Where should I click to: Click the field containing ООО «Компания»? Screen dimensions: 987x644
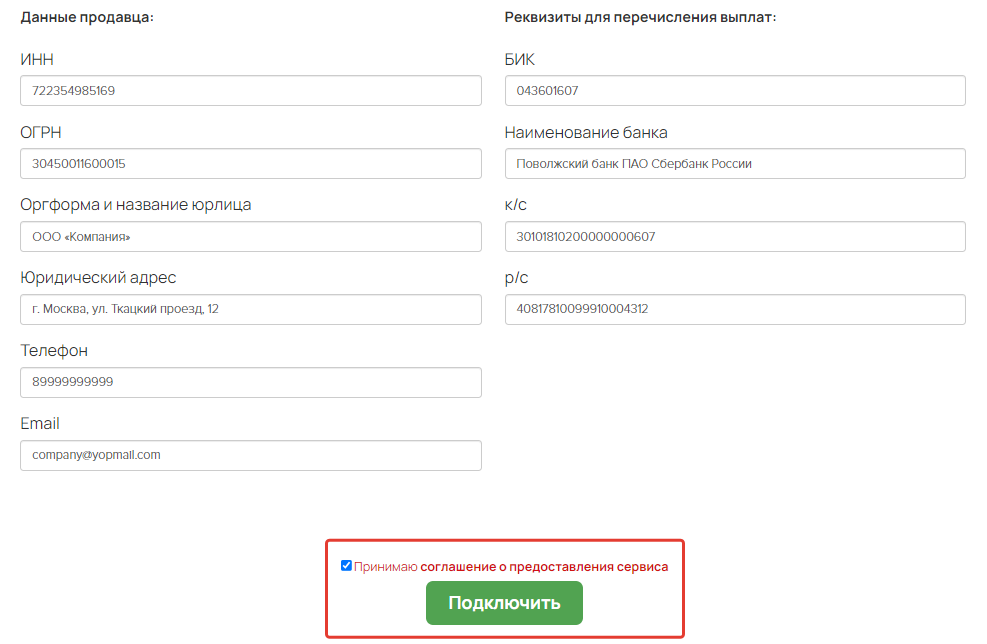pos(251,237)
